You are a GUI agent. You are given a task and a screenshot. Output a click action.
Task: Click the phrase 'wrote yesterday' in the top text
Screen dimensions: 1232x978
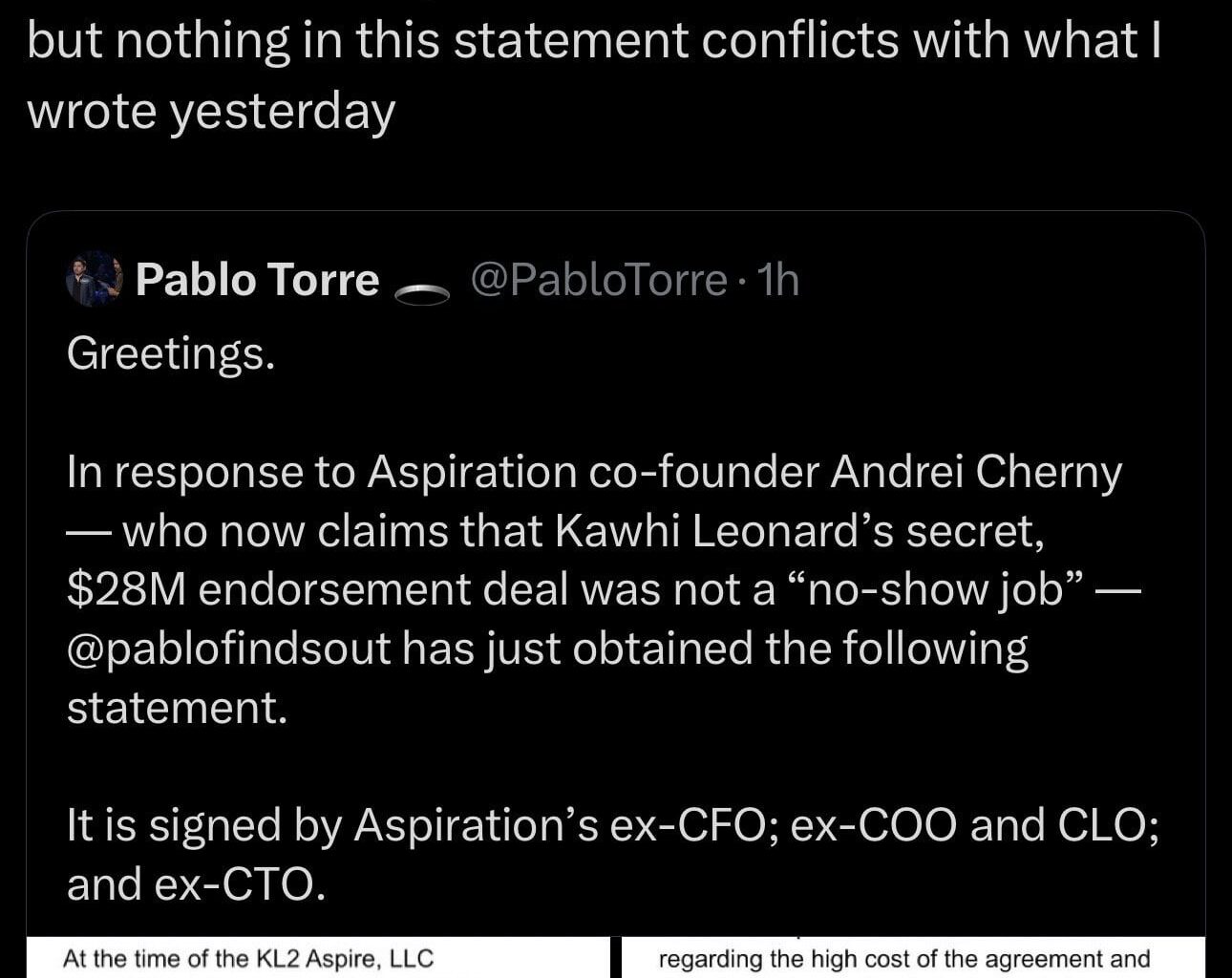pos(212,110)
